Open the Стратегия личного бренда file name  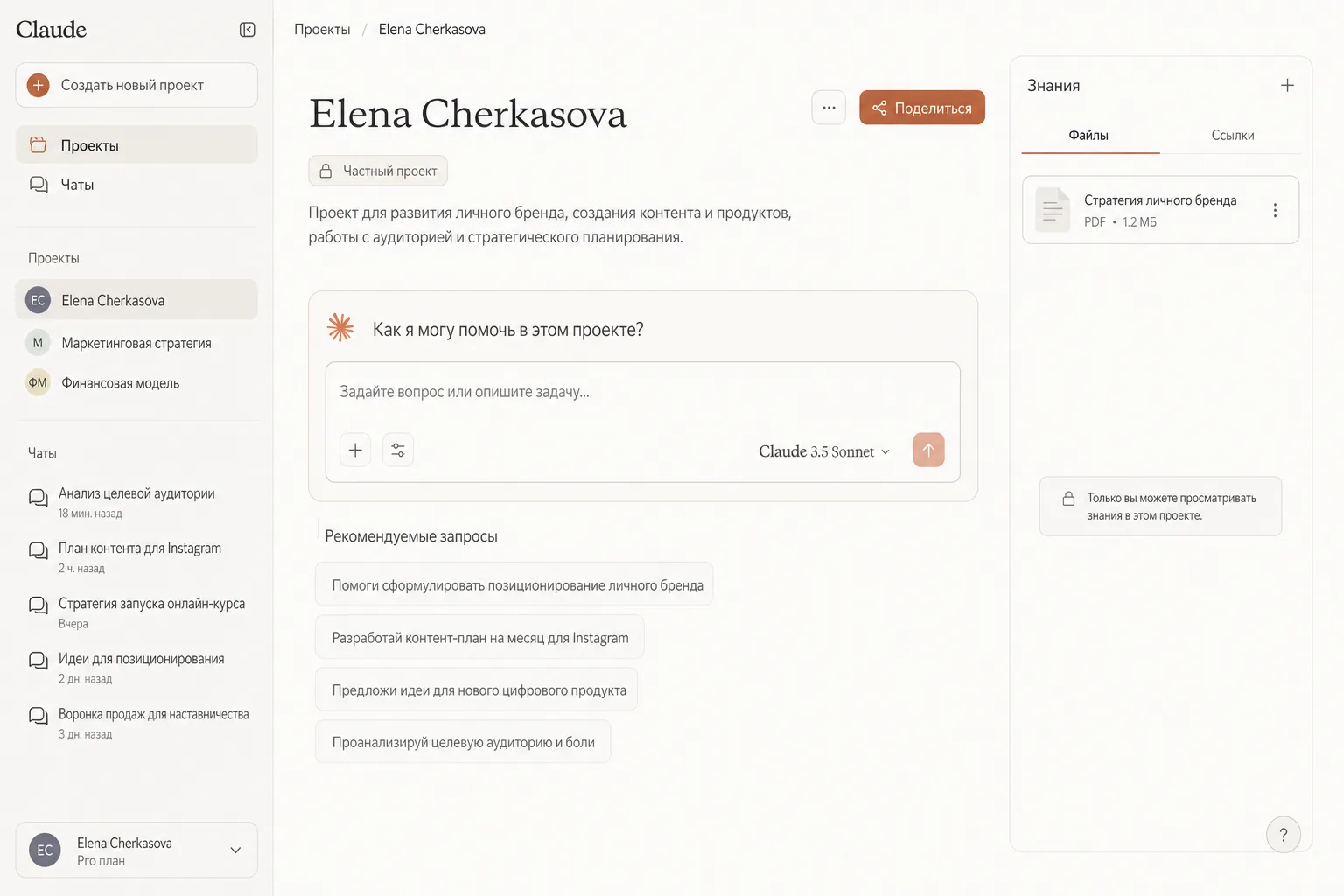[x=1160, y=200]
